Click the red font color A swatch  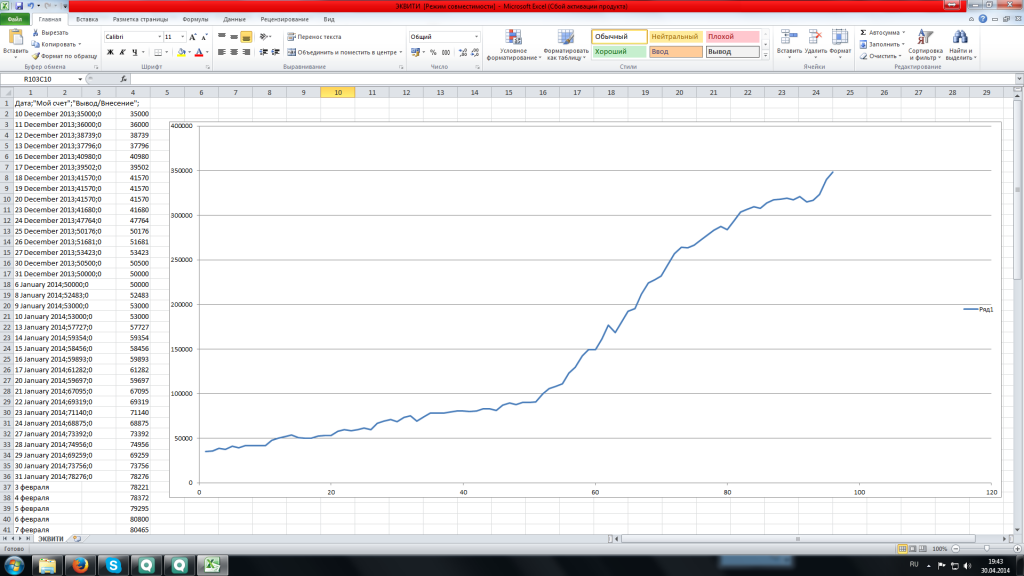point(199,52)
